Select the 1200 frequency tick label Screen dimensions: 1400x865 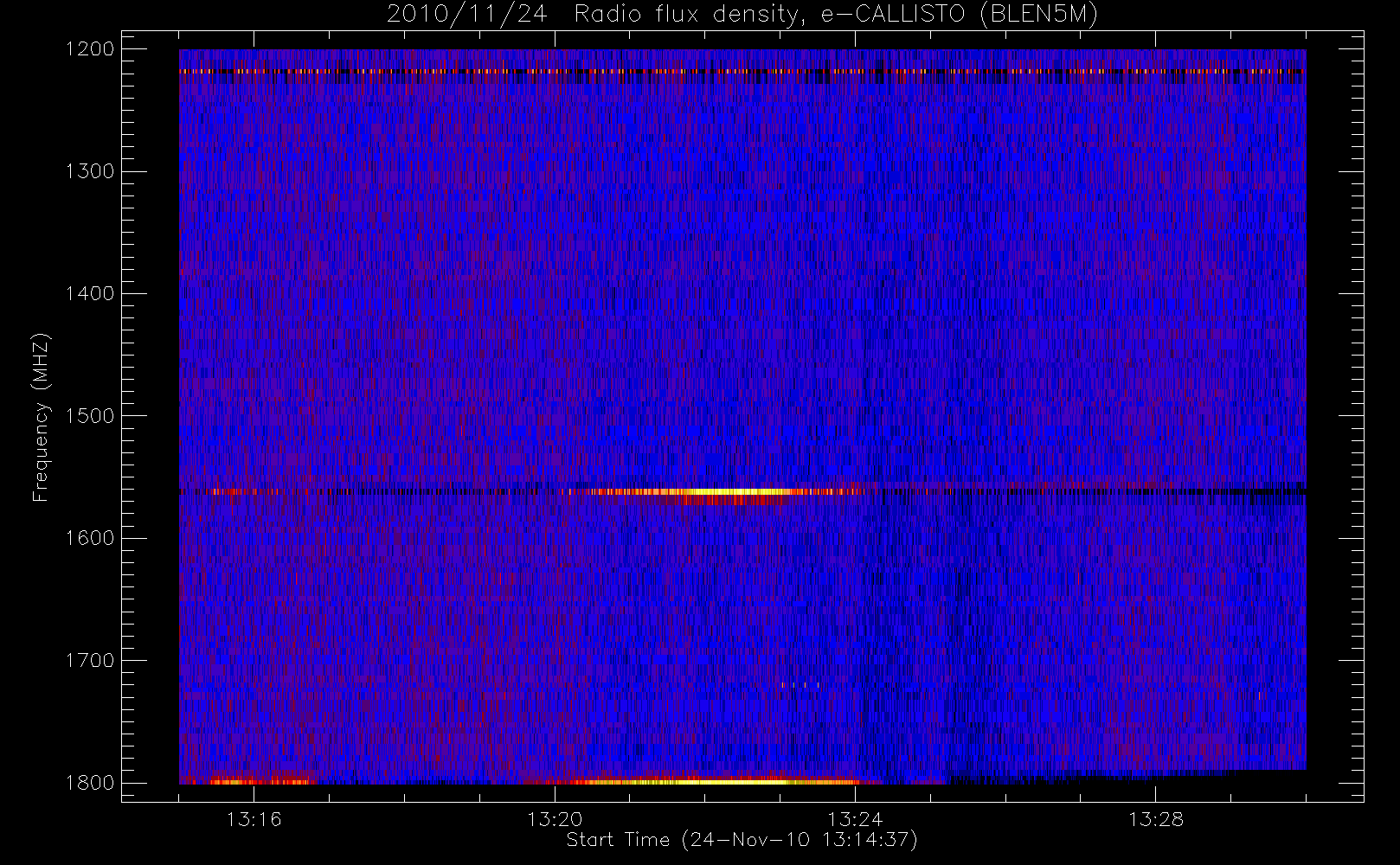pyautogui.click(x=90, y=48)
